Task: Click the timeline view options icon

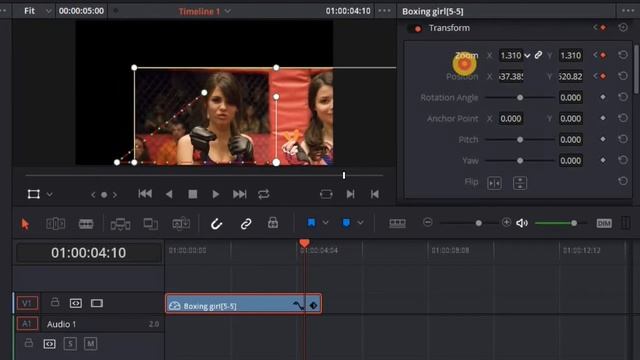Action: tap(397, 223)
